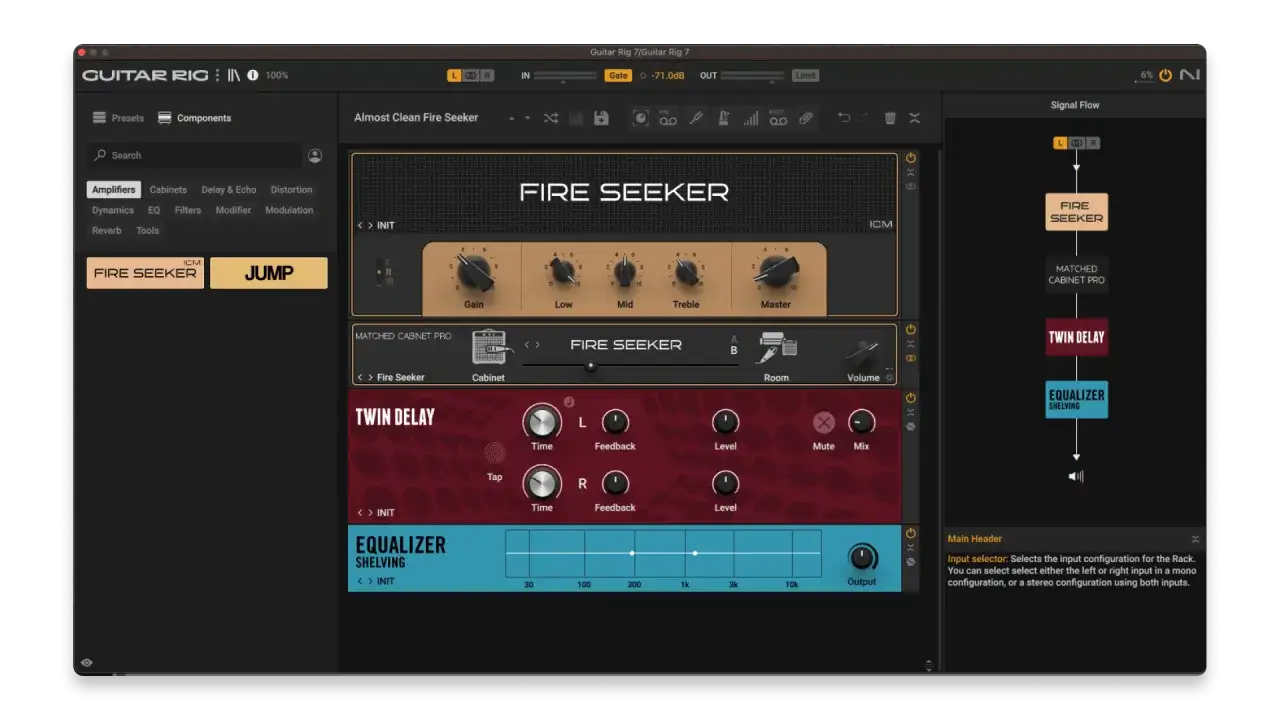
Task: Choose the JUMP amplifier component
Action: 268,273
